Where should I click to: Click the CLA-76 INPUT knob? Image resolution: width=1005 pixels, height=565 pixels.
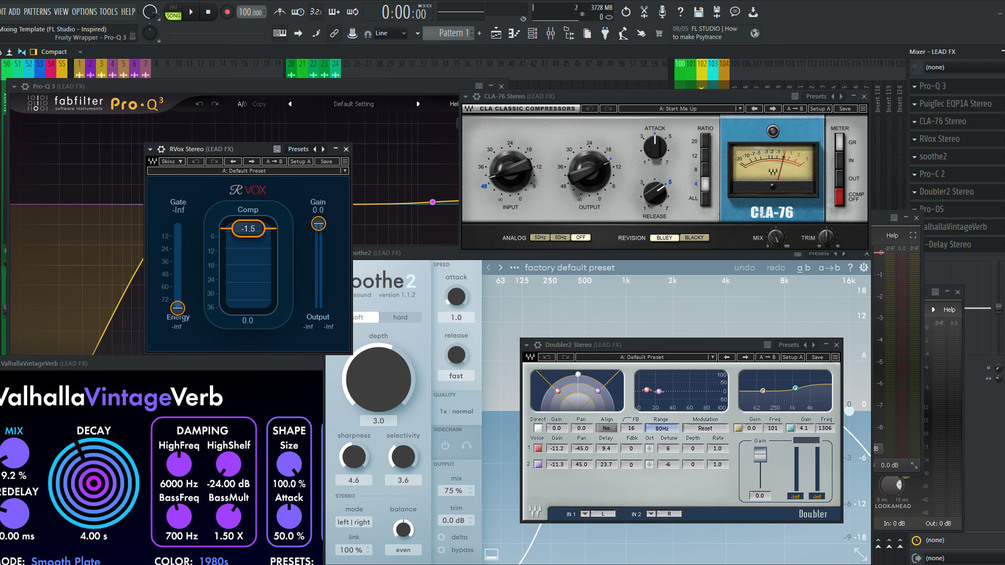510,171
